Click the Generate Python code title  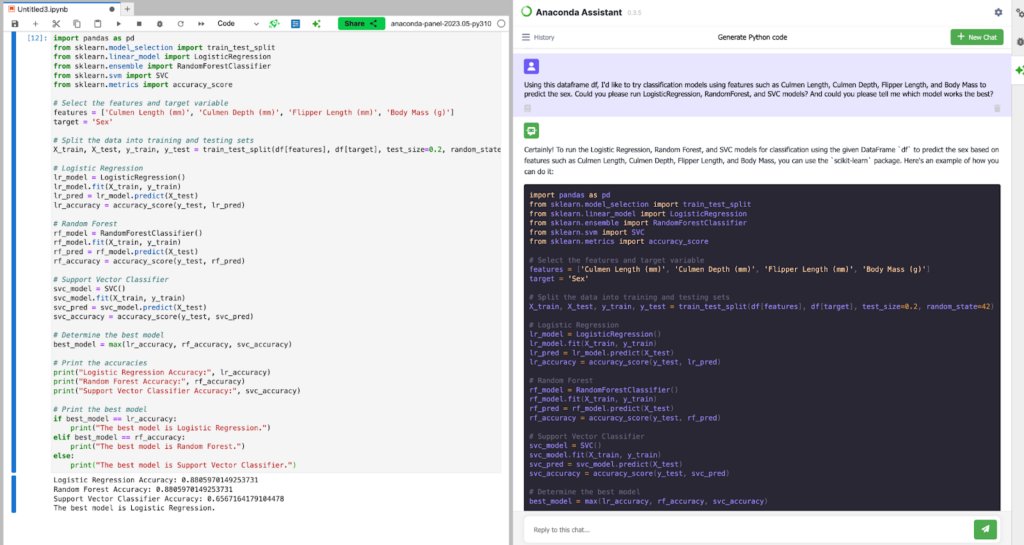click(x=752, y=37)
